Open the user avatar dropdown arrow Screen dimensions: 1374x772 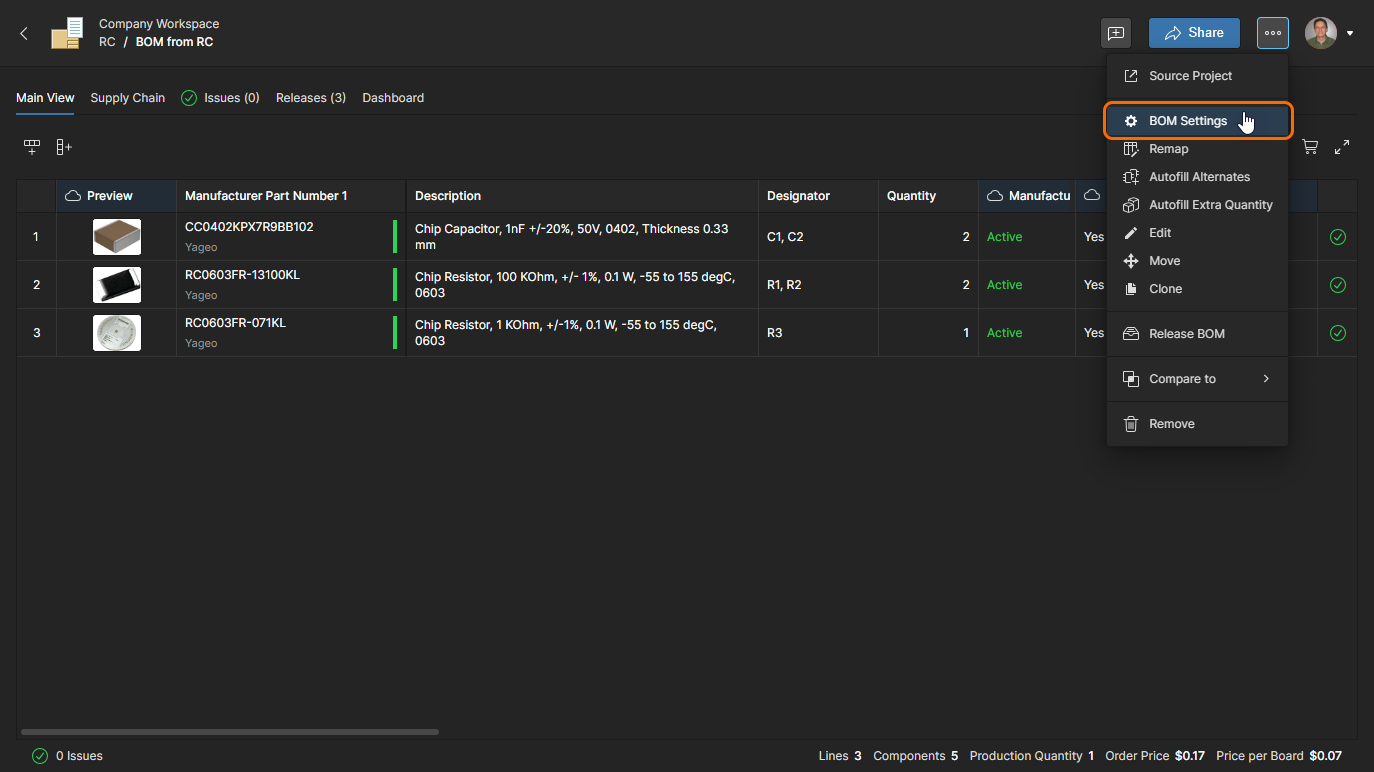[1350, 33]
